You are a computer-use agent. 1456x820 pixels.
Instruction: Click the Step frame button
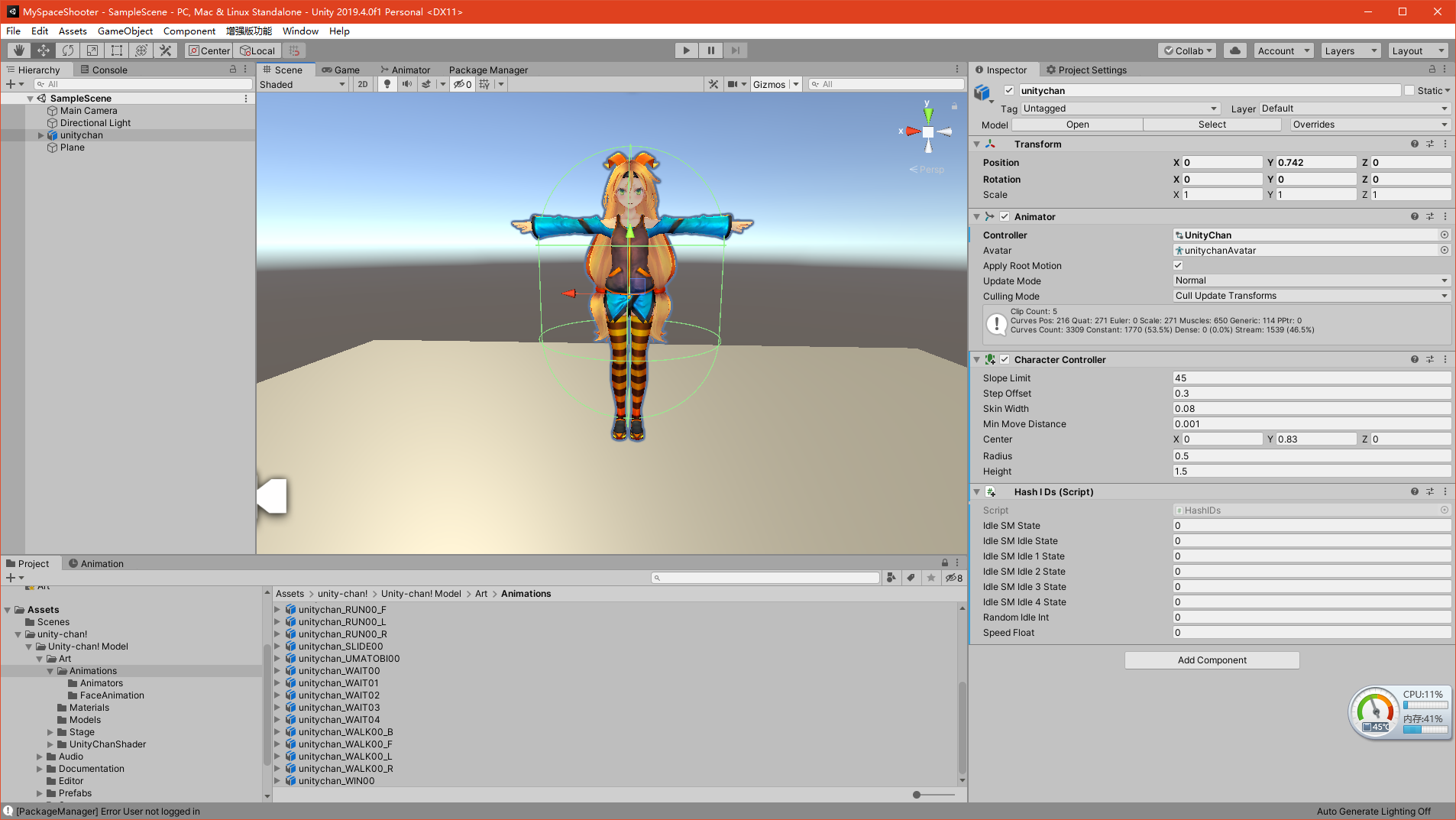tap(736, 50)
